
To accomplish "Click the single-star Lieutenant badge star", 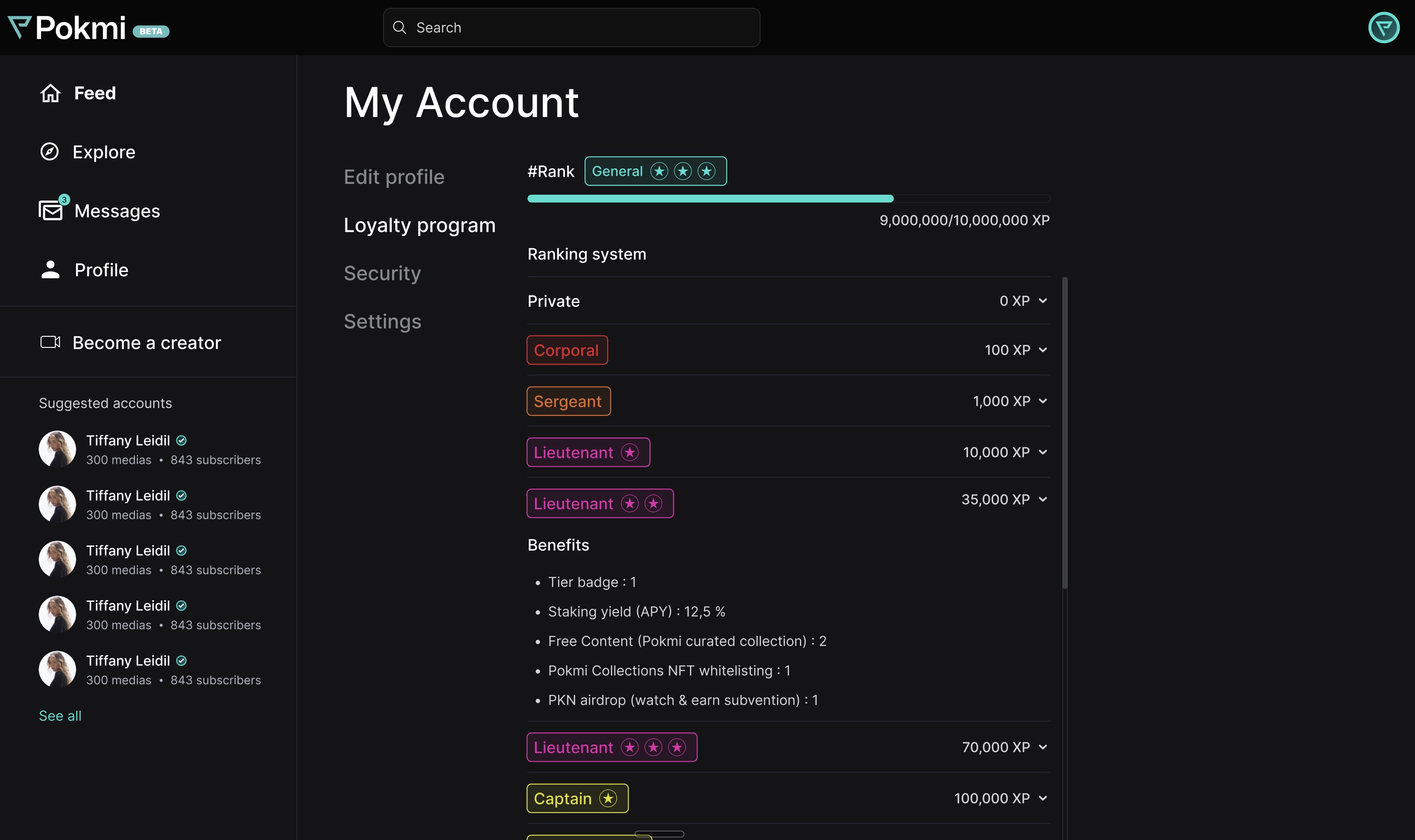I will pos(630,452).
